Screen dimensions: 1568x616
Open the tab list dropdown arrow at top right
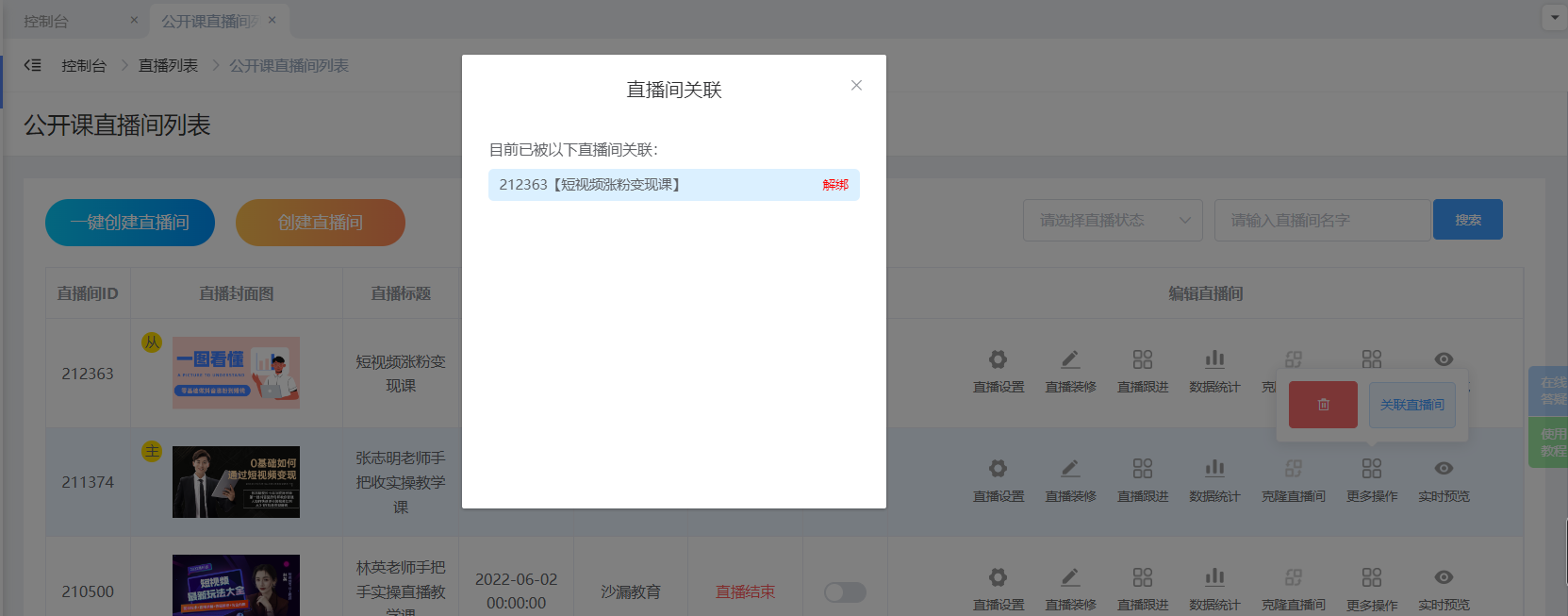pyautogui.click(x=1554, y=17)
